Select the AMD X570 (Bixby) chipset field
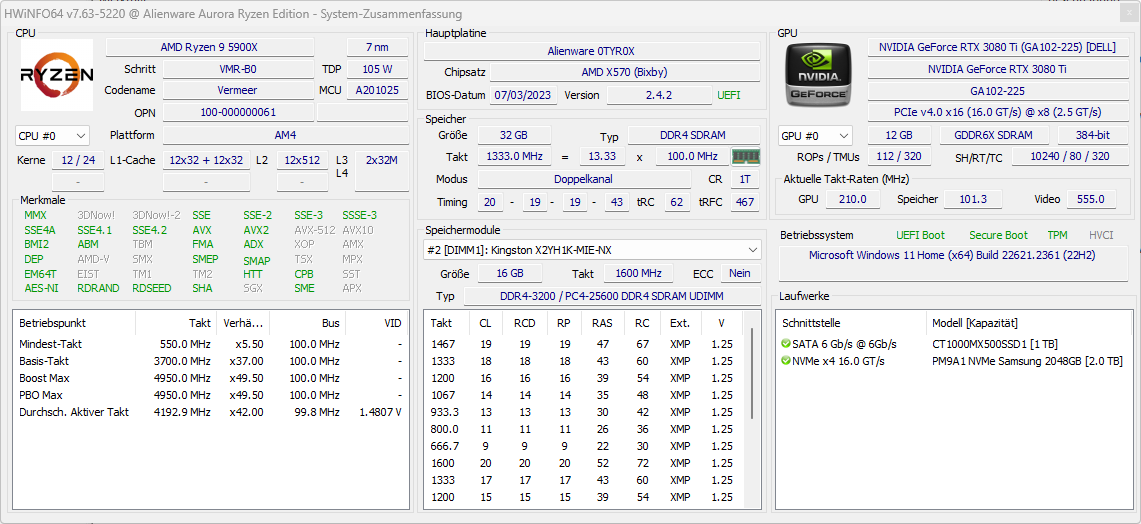Image resolution: width=1141 pixels, height=524 pixels. (624, 72)
